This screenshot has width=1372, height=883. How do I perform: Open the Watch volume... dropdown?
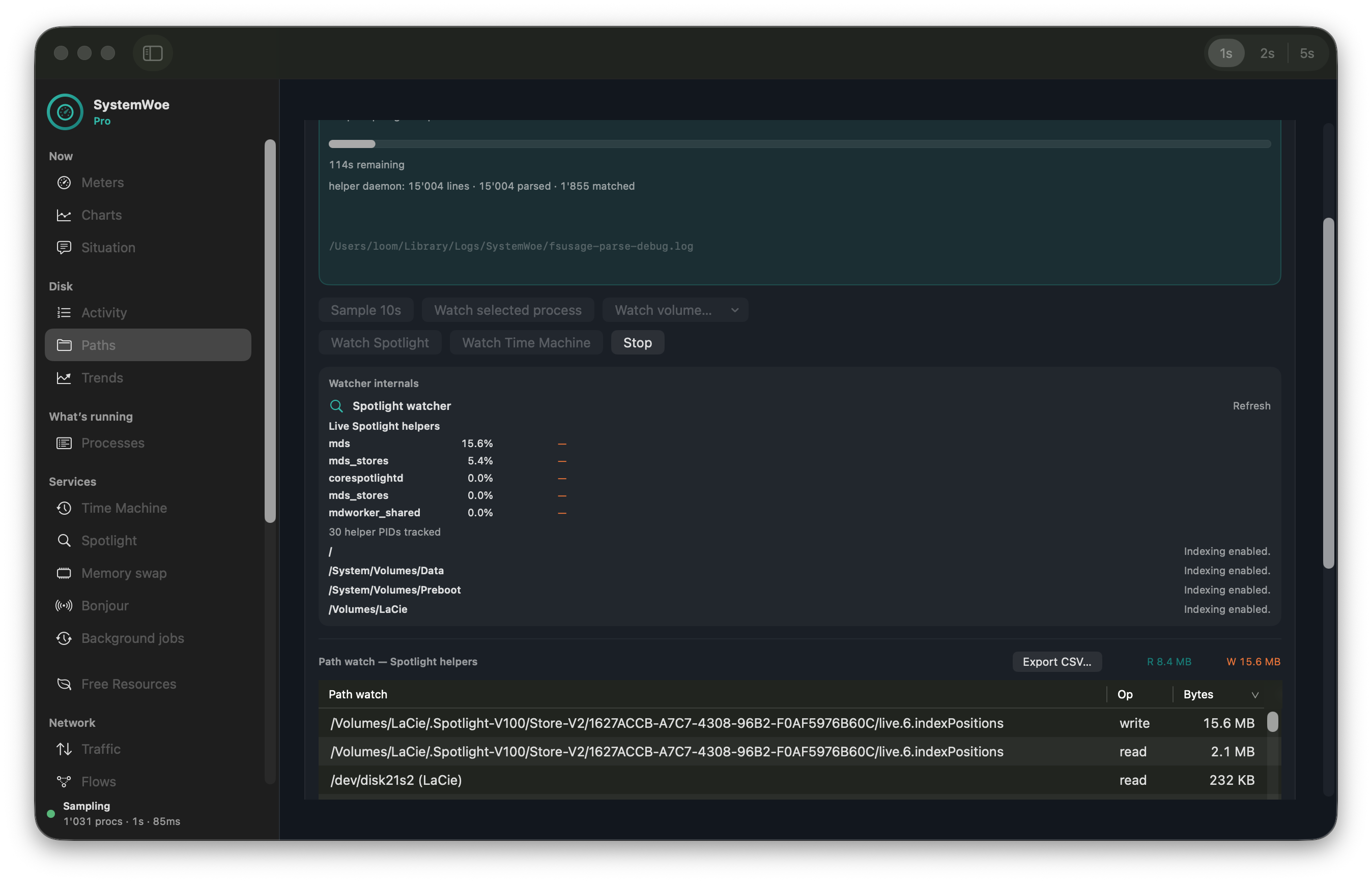coord(675,310)
